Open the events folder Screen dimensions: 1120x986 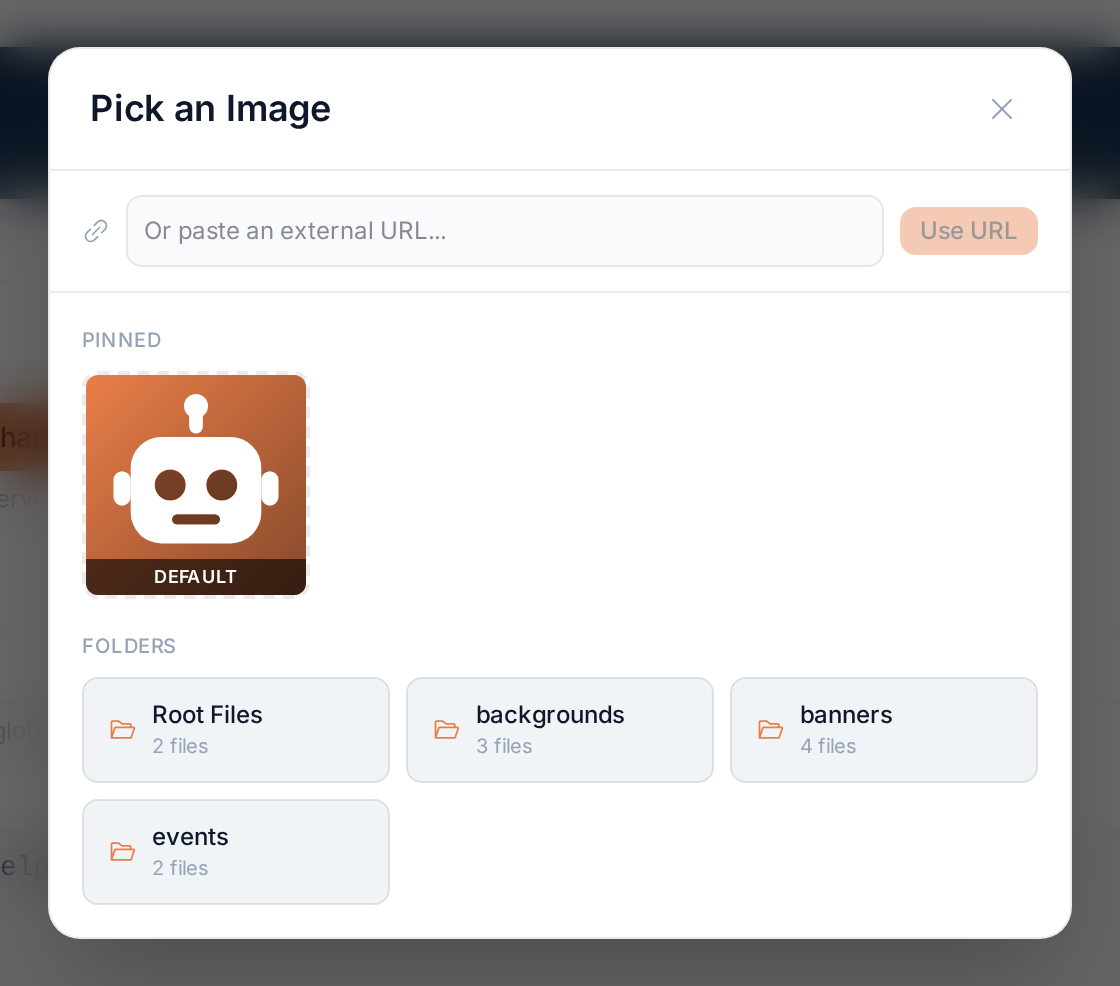tap(236, 852)
